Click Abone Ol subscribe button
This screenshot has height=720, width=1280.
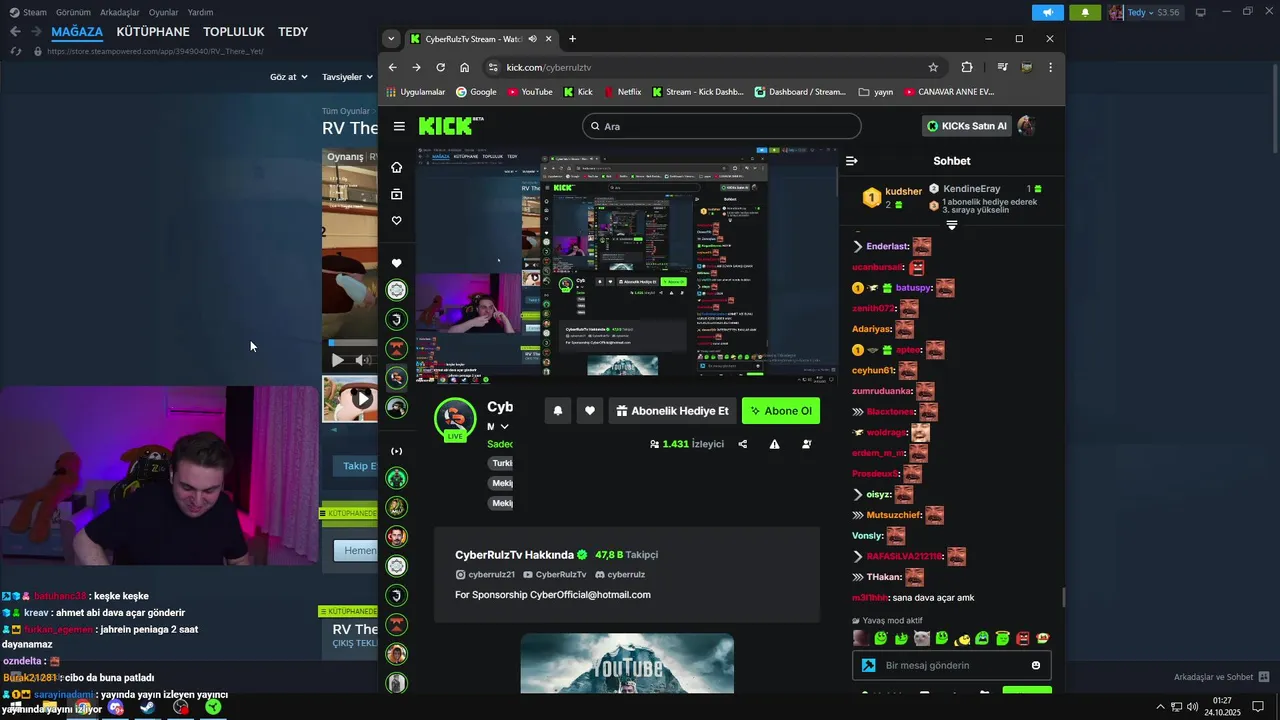click(x=781, y=411)
